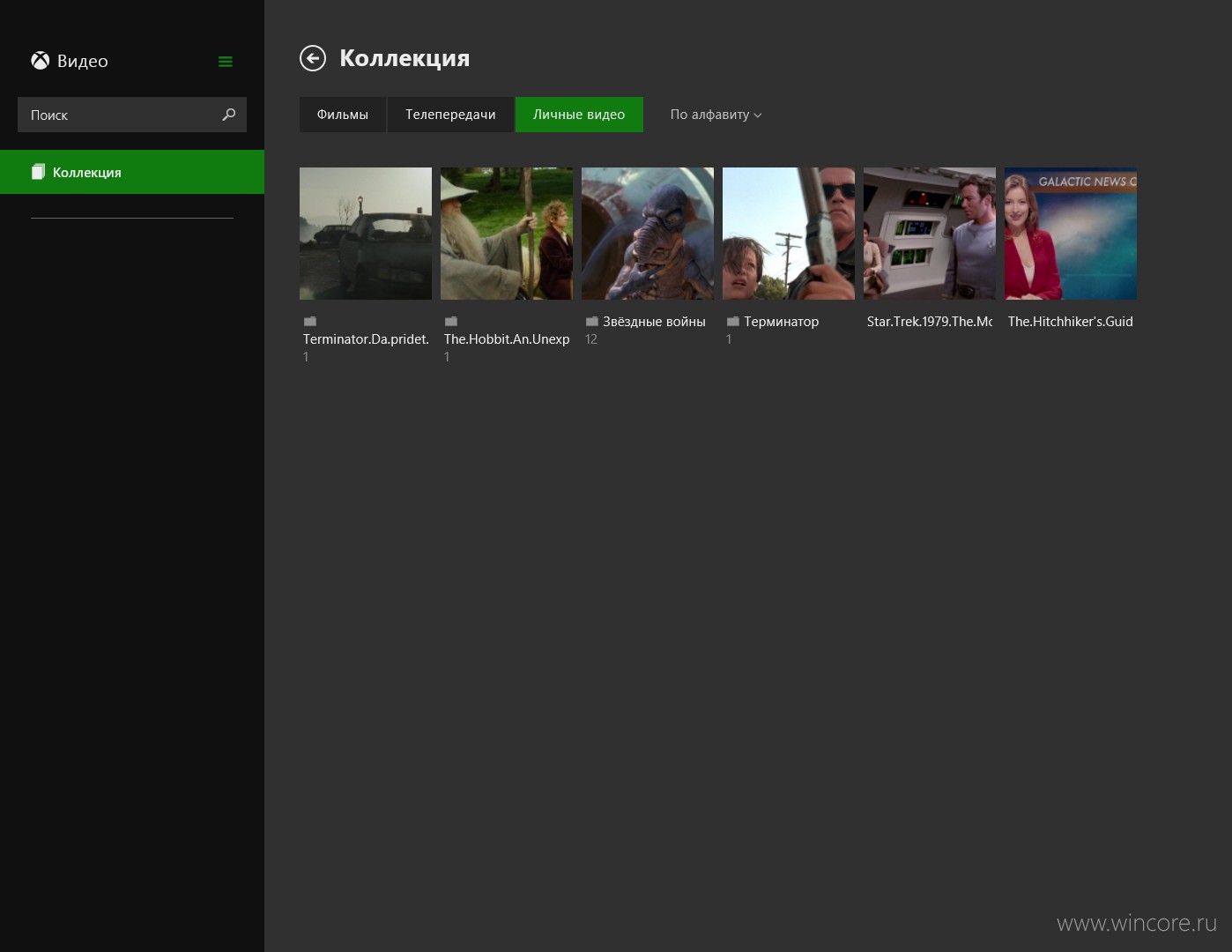The image size is (1232, 952).
Task: Click The.Hobbit.An.Unexp title text
Action: click(x=507, y=339)
